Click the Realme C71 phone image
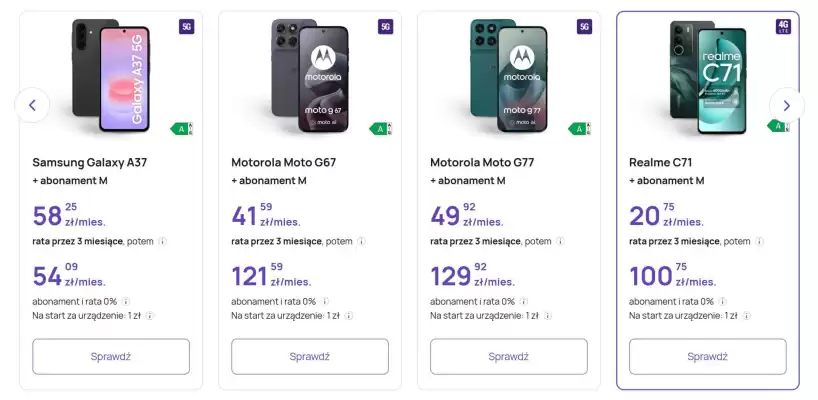The width and height of the screenshot is (818, 400). click(x=708, y=77)
